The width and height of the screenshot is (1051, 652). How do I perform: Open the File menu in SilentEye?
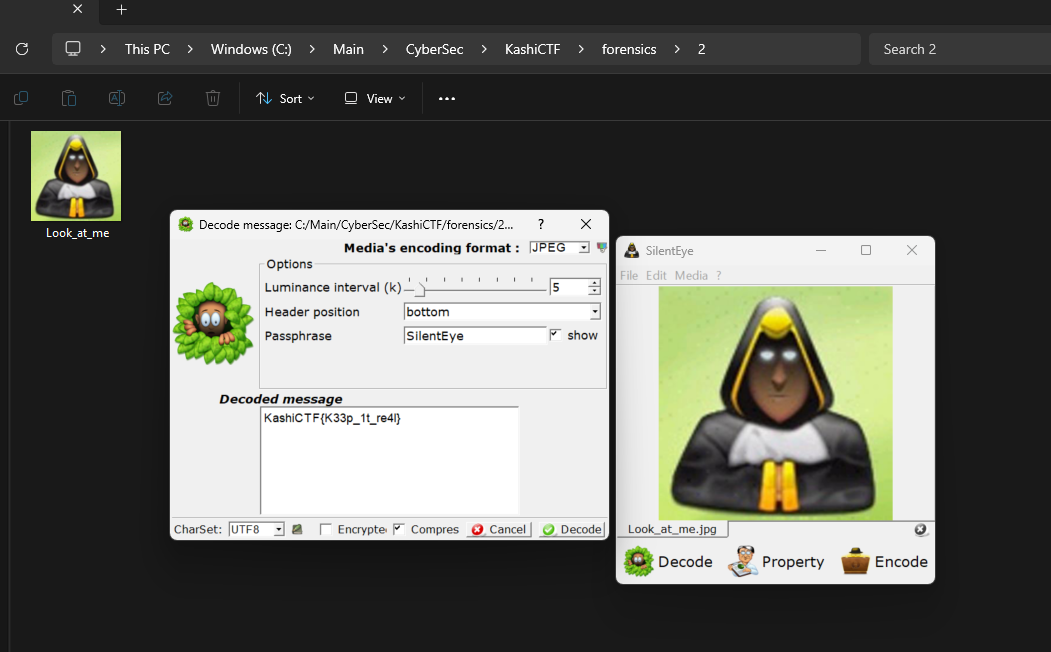[x=628, y=275]
